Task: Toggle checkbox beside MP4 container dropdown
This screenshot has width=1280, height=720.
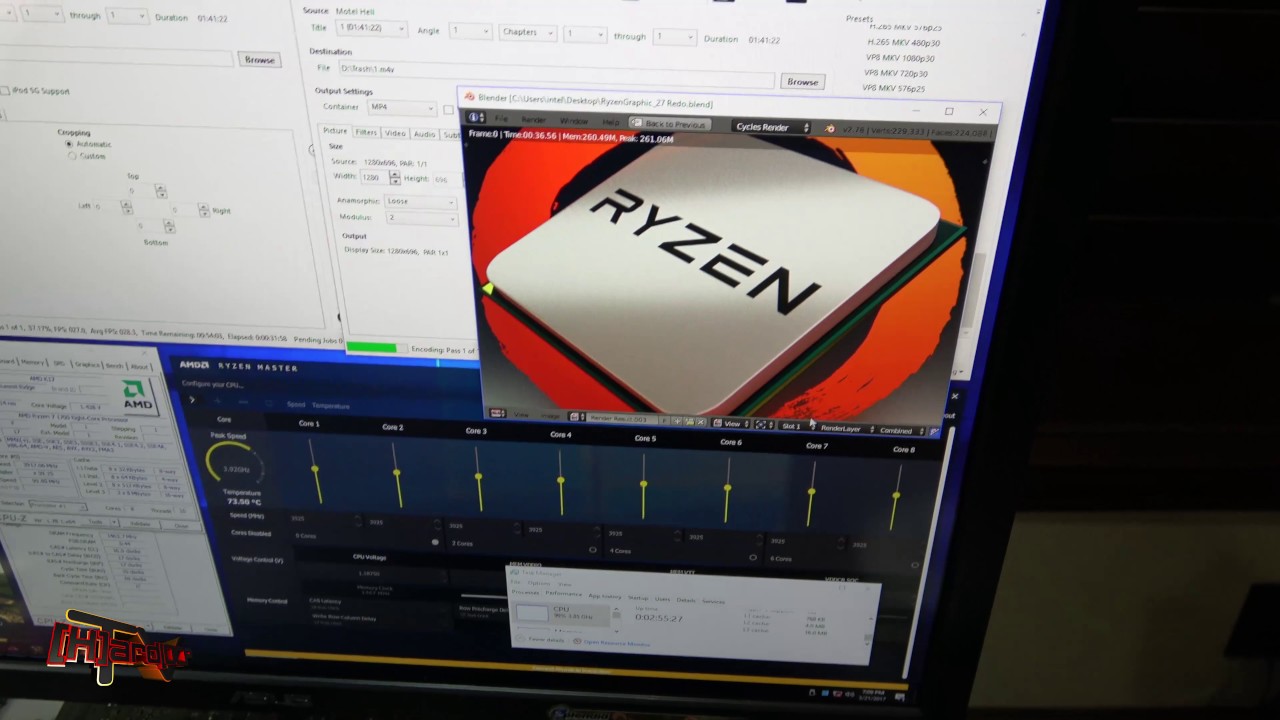Action: pyautogui.click(x=448, y=110)
